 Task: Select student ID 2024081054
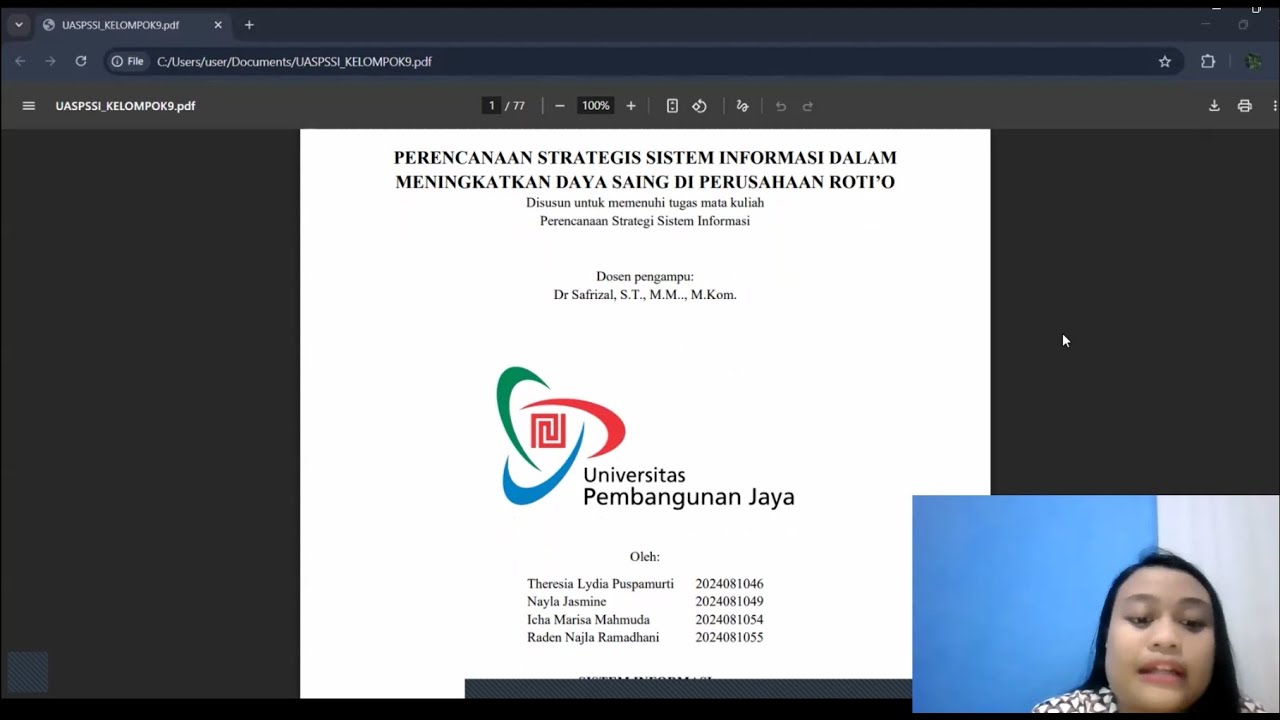click(x=729, y=620)
